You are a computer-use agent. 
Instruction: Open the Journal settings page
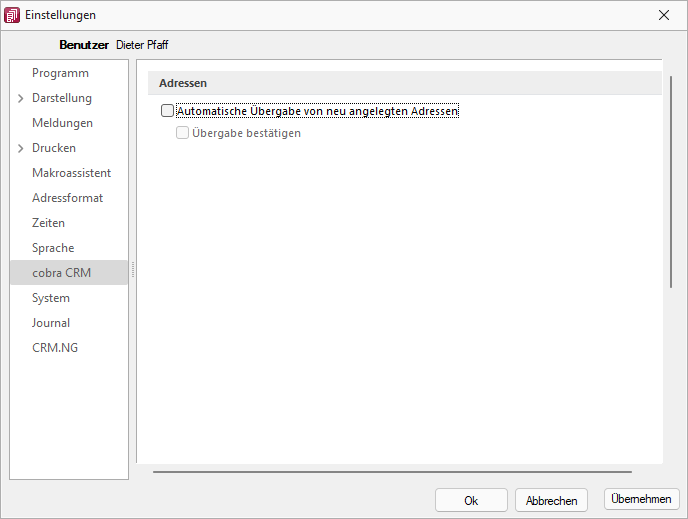(51, 323)
